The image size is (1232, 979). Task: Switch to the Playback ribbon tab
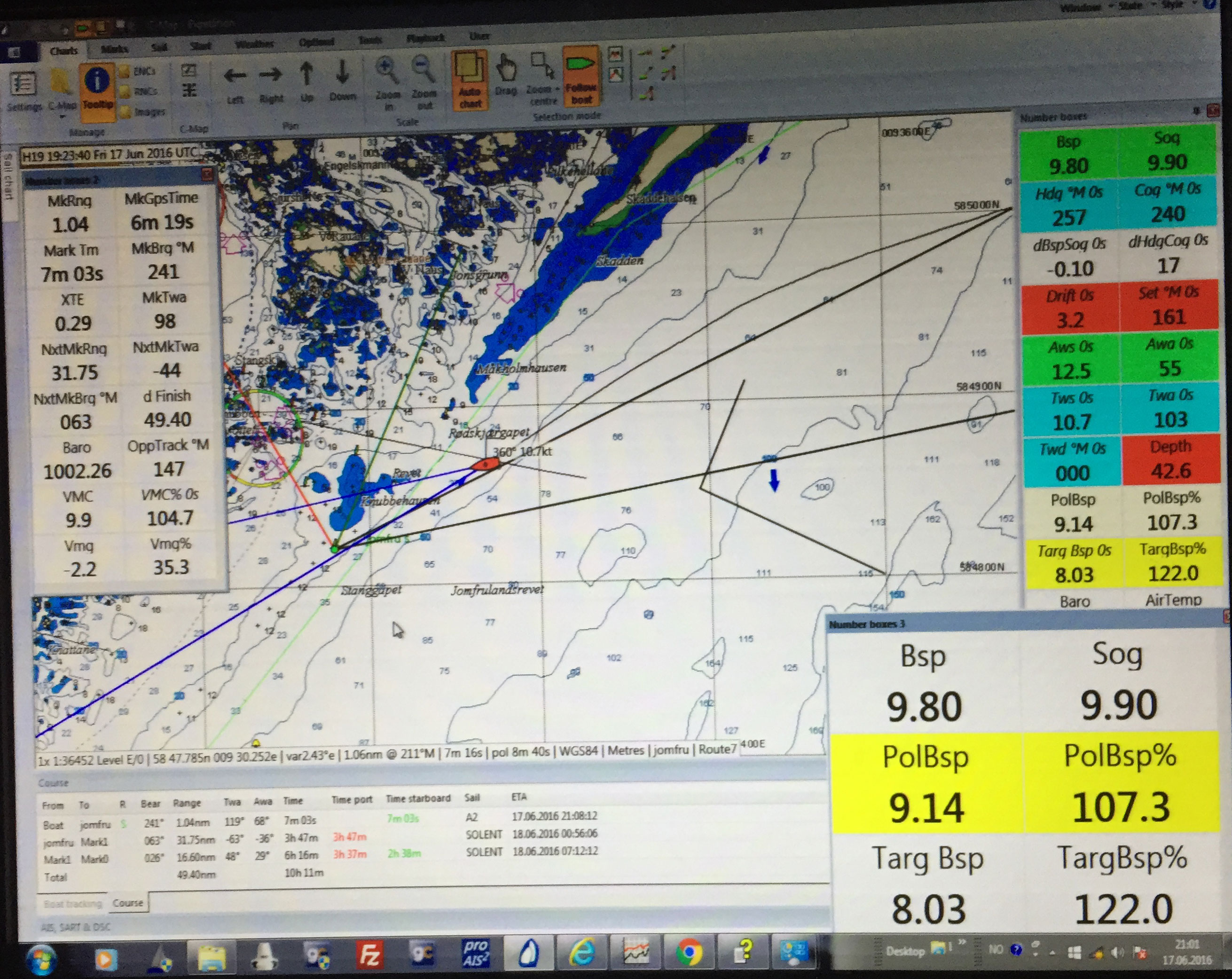[425, 38]
